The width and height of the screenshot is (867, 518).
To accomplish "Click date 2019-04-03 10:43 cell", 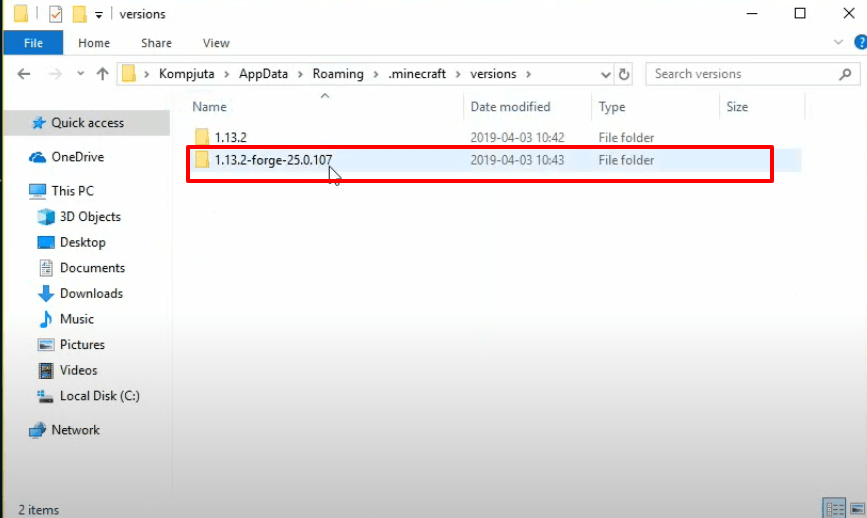I will (x=518, y=160).
